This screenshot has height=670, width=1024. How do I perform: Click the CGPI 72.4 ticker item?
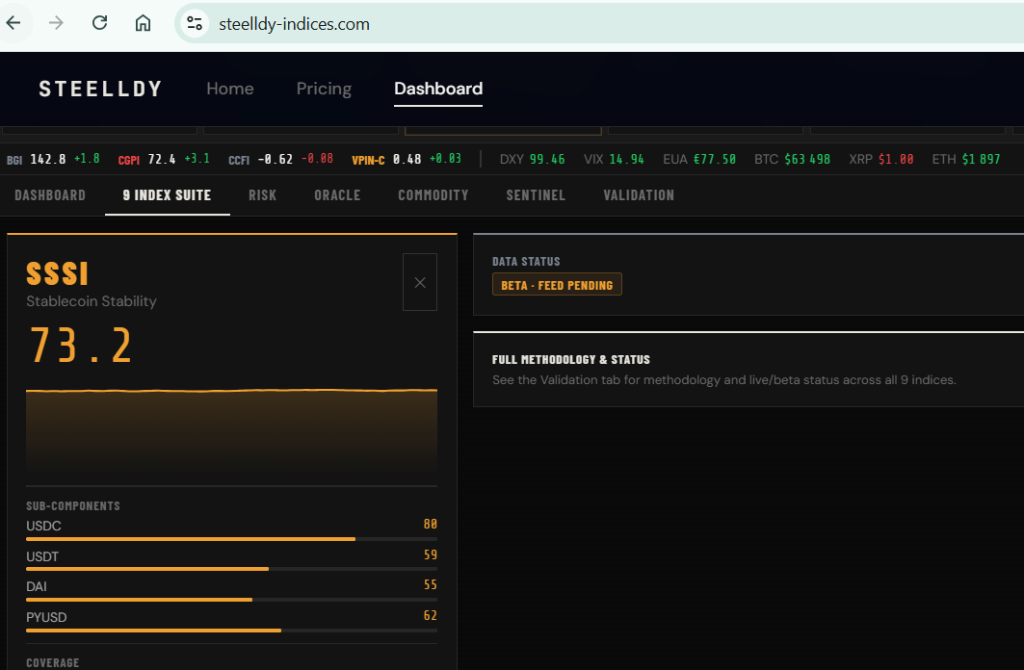(164, 159)
